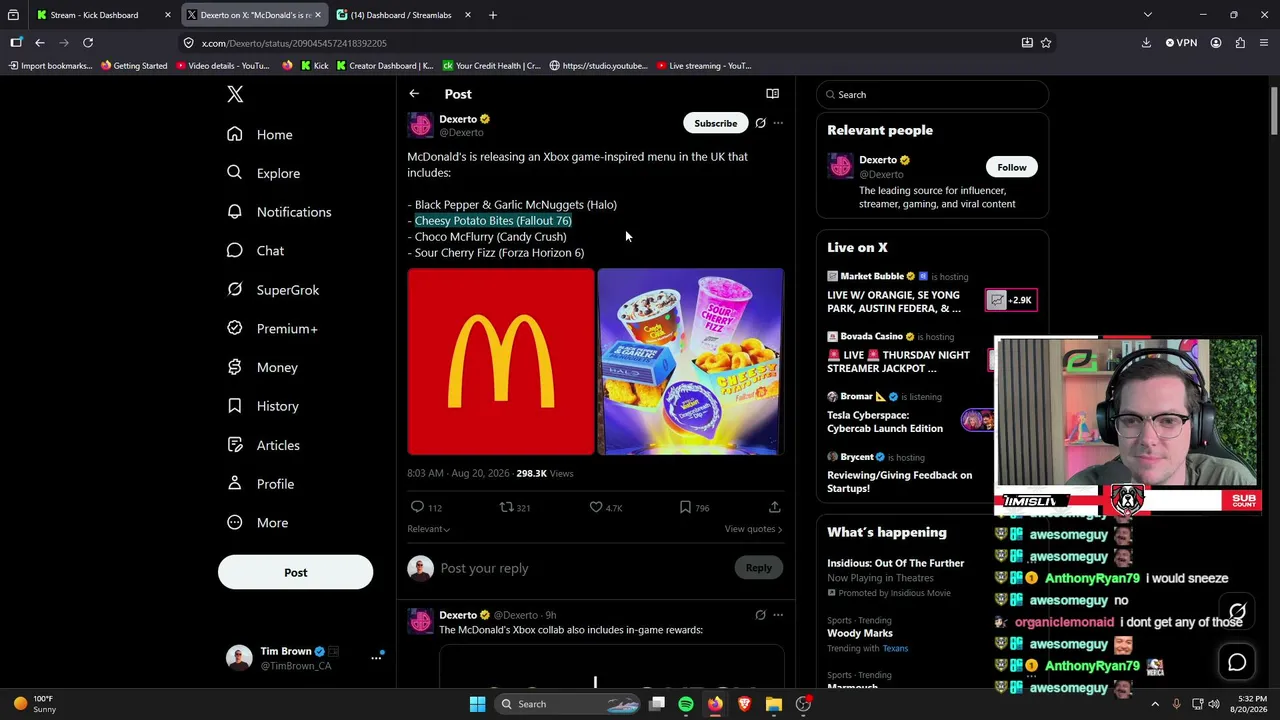
Task: Open File Explorer from the taskbar
Action: coord(773,704)
